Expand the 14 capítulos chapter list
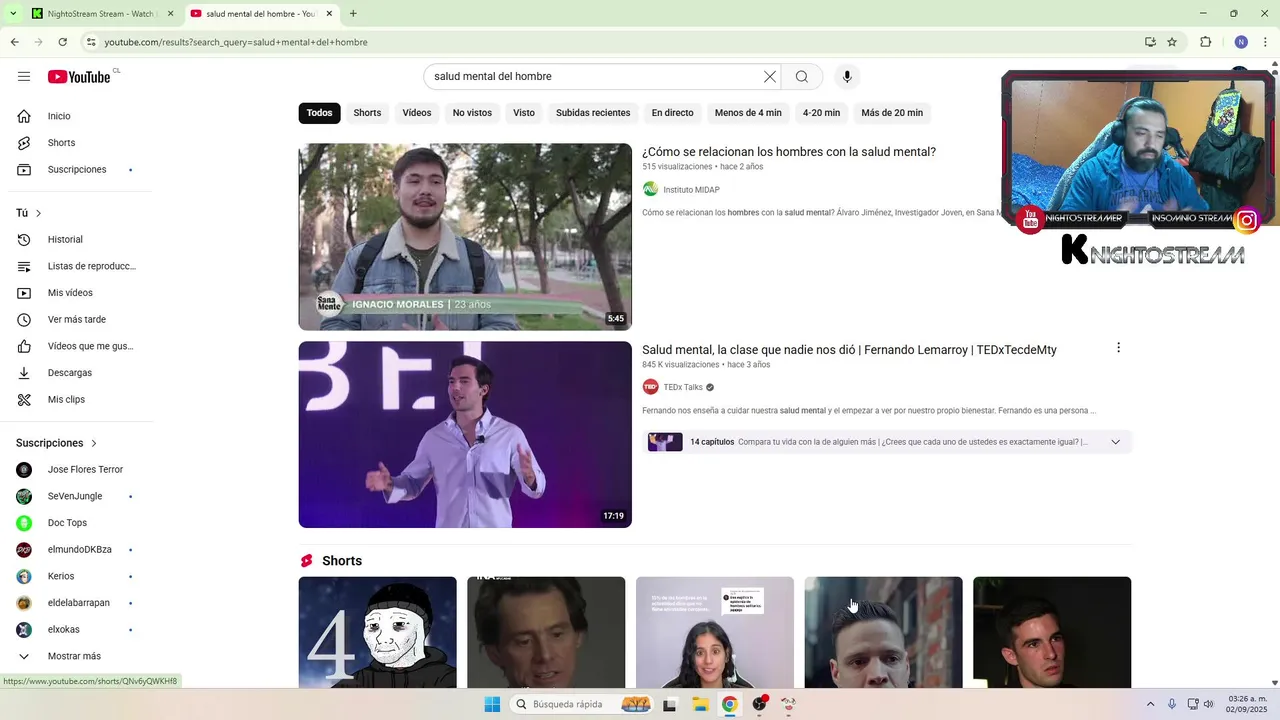This screenshot has width=1280, height=720. point(1115,442)
